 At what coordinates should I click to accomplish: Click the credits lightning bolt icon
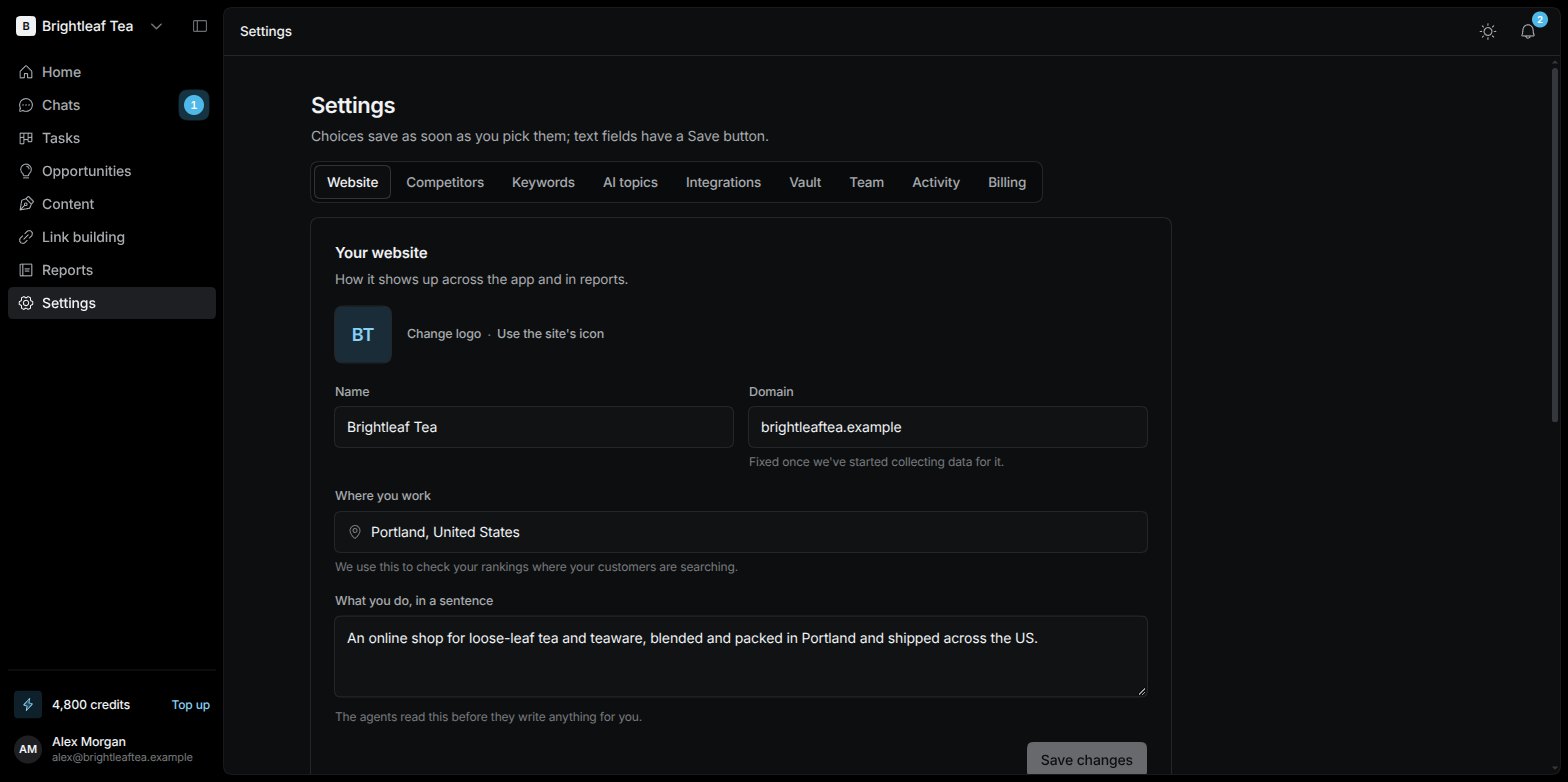pos(28,704)
